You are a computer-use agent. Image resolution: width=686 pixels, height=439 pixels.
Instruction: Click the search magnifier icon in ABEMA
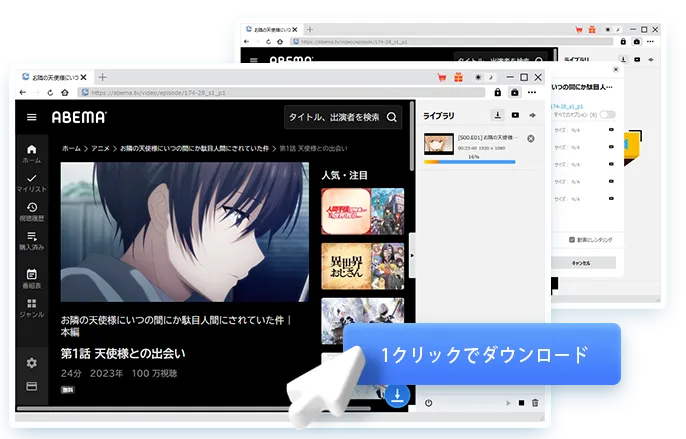392,117
